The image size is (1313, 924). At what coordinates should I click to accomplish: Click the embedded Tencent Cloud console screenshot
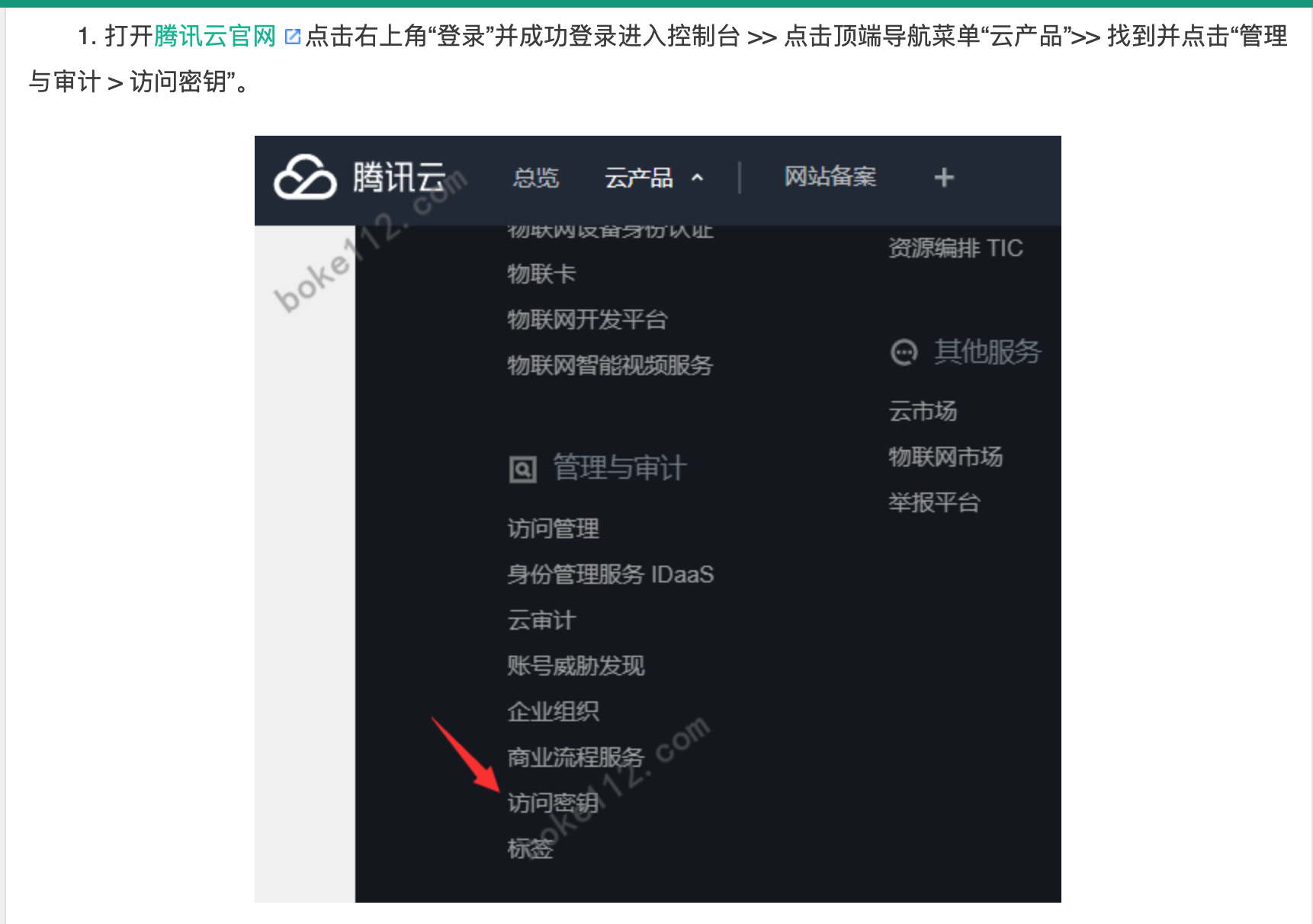click(658, 519)
